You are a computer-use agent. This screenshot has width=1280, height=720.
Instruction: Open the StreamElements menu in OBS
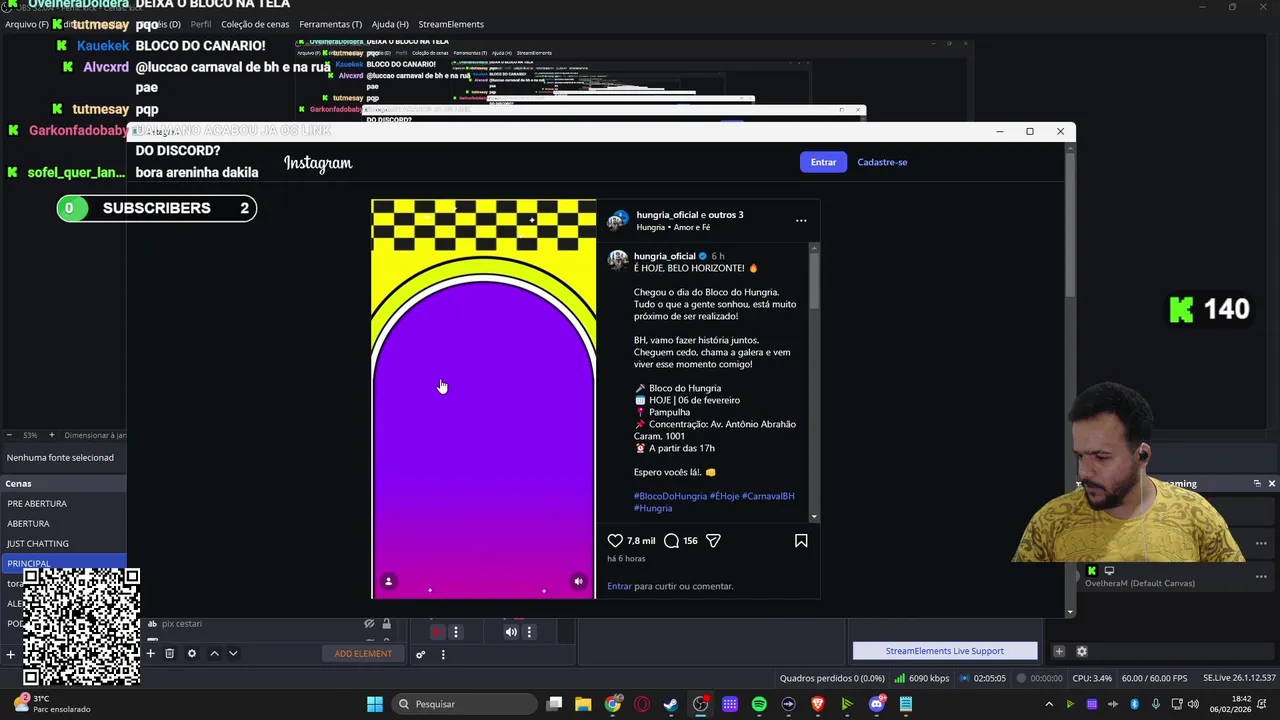[451, 24]
